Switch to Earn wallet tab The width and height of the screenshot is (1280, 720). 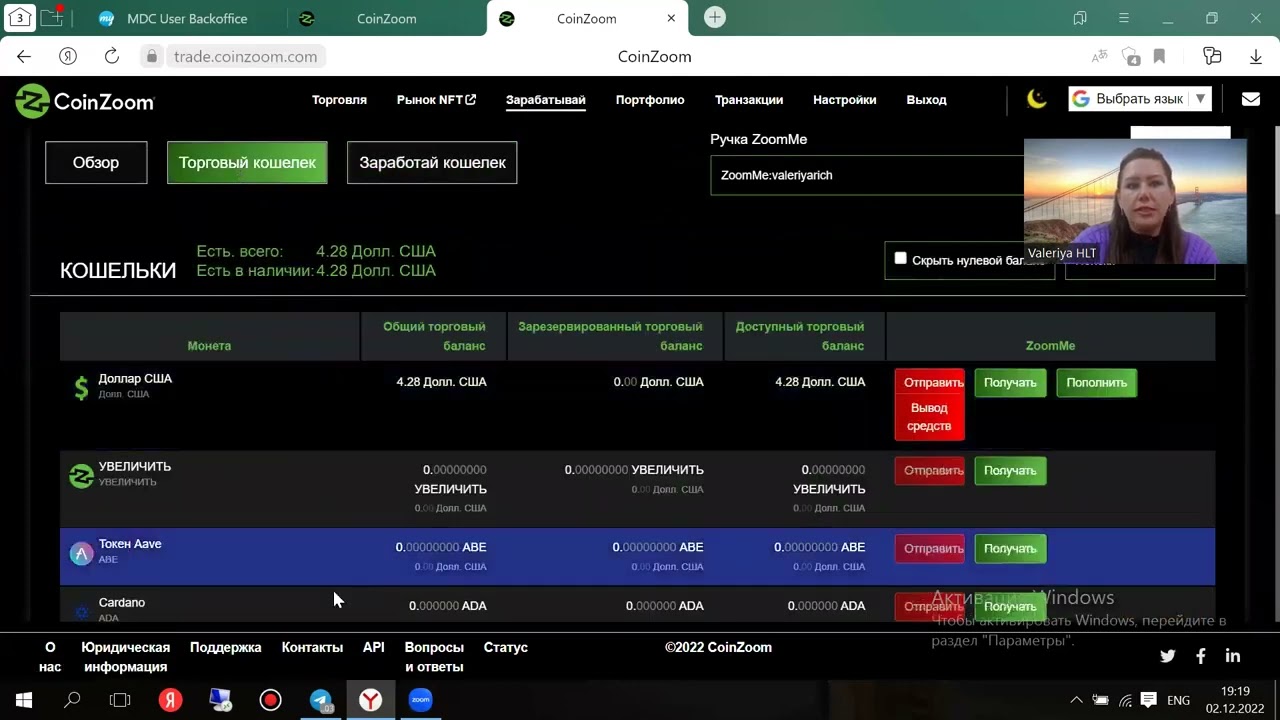pyautogui.click(x=432, y=163)
